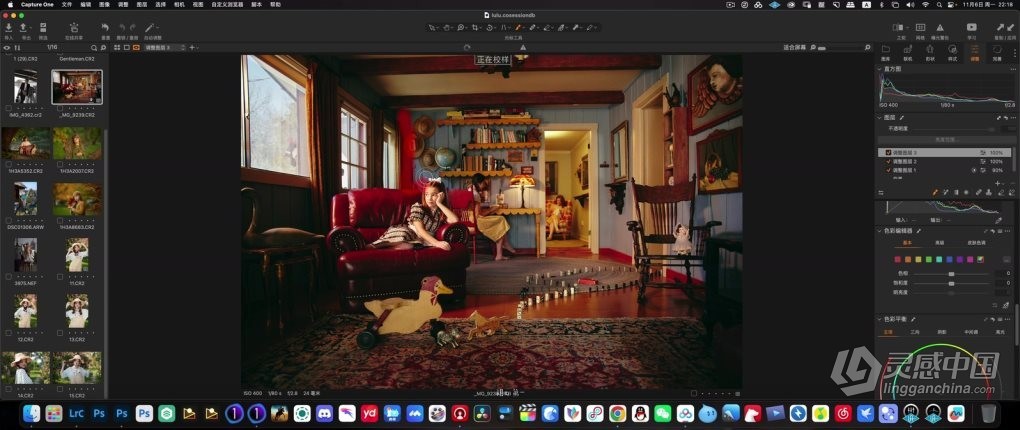The width and height of the screenshot is (1020, 430).
Task: Click the Reset adjustments icon
Action: click(x=105, y=28)
